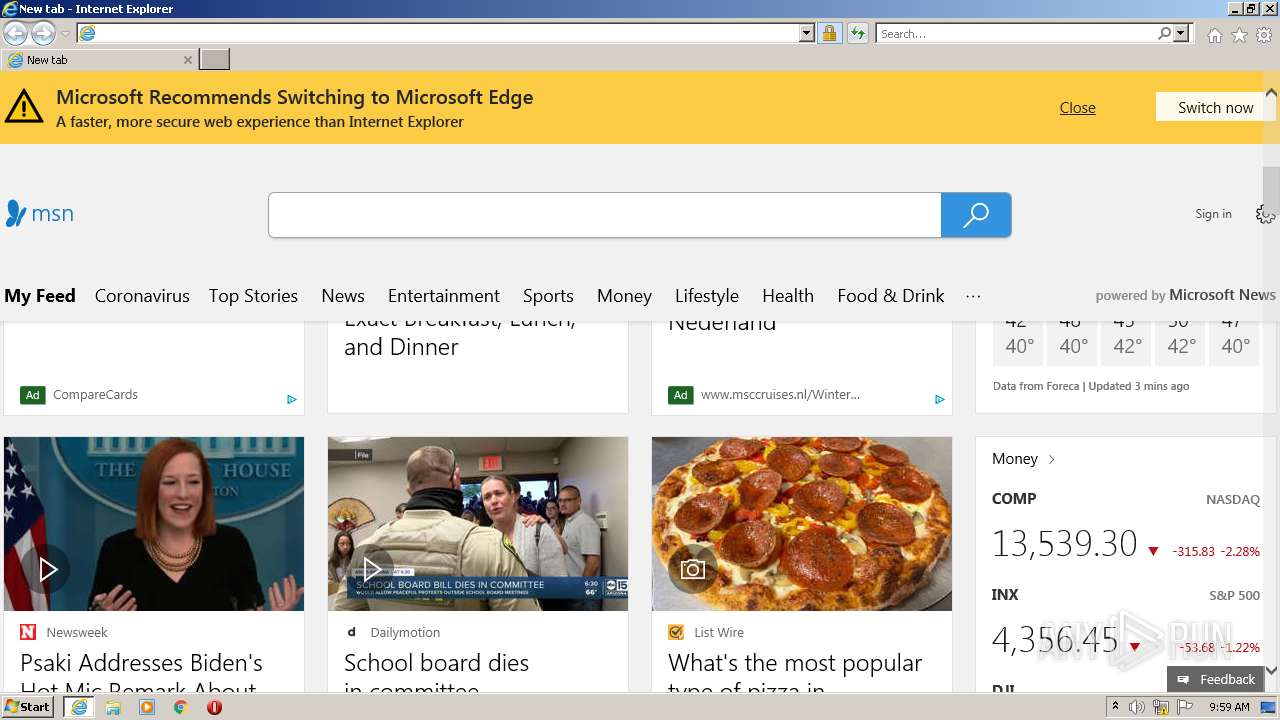This screenshot has height=720, width=1280.
Task: Click AdChoices icon on msccruises ad
Action: pos(940,399)
